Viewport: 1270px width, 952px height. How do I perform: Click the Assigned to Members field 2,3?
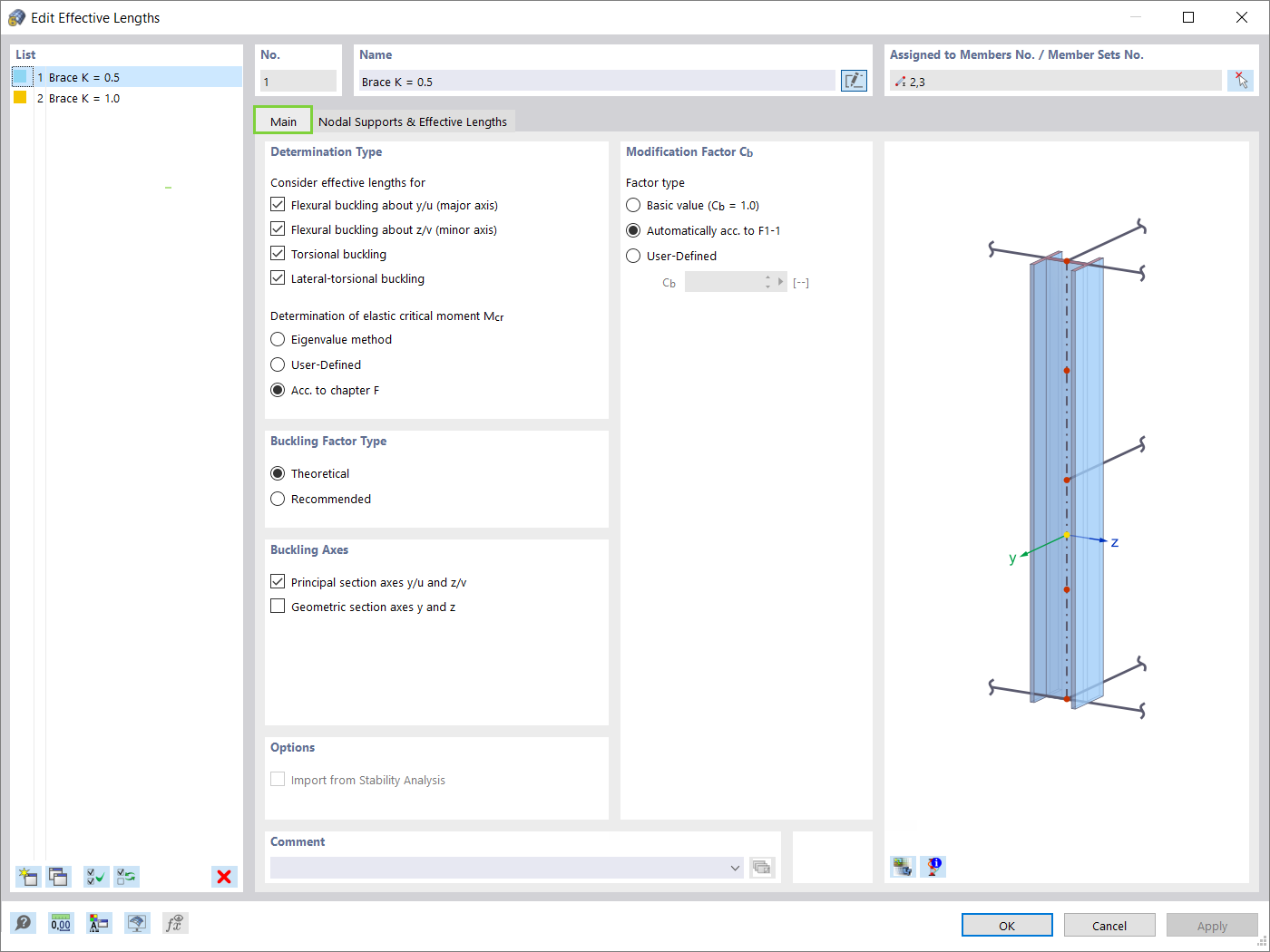coord(1055,82)
